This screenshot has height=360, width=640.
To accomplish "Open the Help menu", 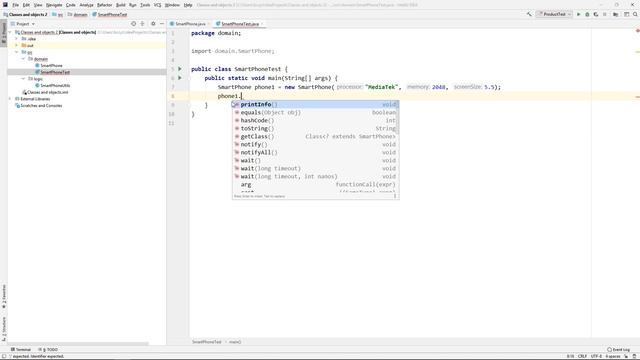I will pos(188,5).
